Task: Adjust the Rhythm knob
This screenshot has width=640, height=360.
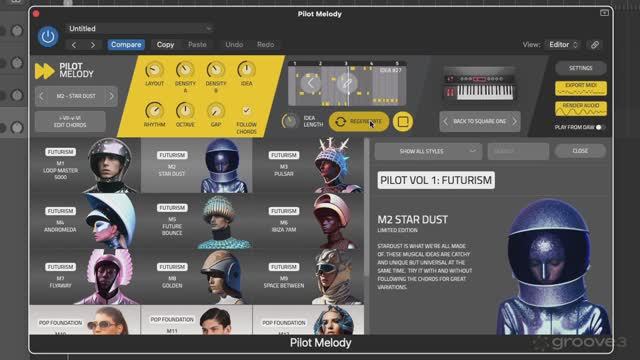Action: pyautogui.click(x=154, y=110)
